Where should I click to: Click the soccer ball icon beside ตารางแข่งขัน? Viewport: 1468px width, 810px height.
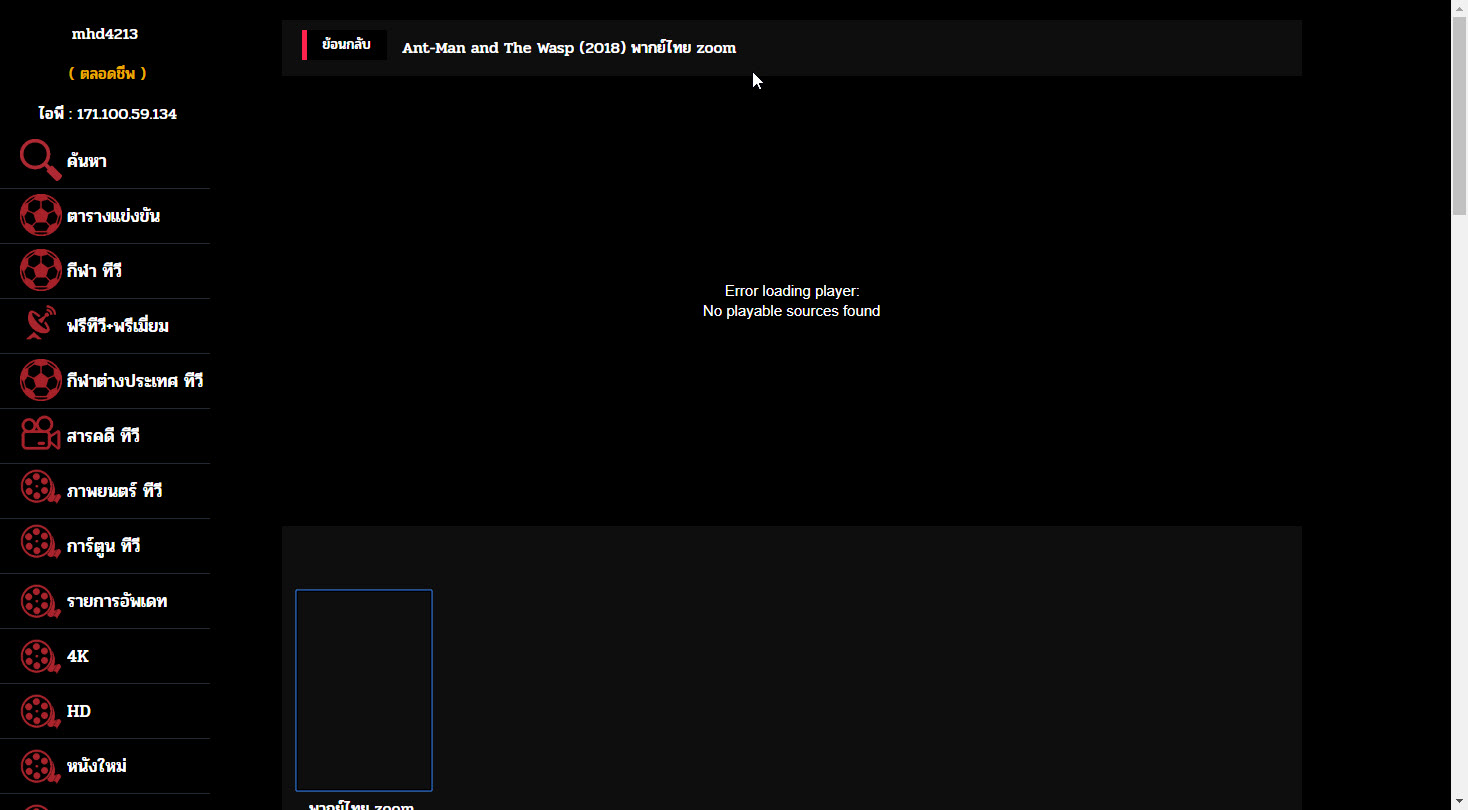coord(41,215)
